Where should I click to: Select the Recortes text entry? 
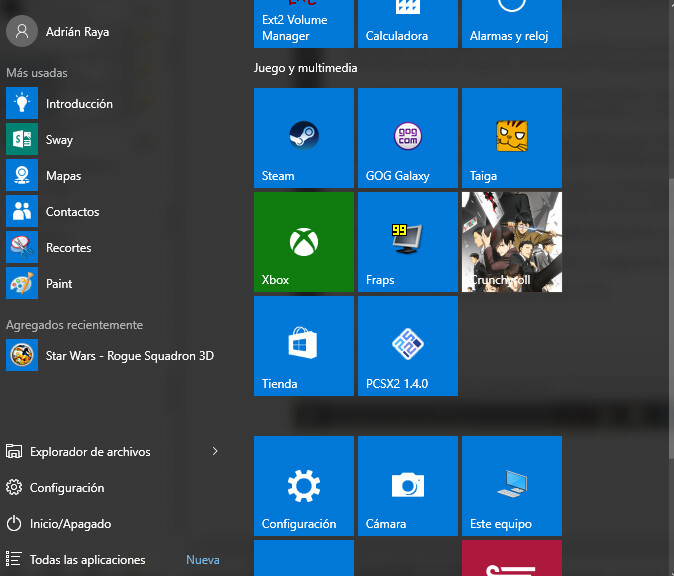click(68, 248)
